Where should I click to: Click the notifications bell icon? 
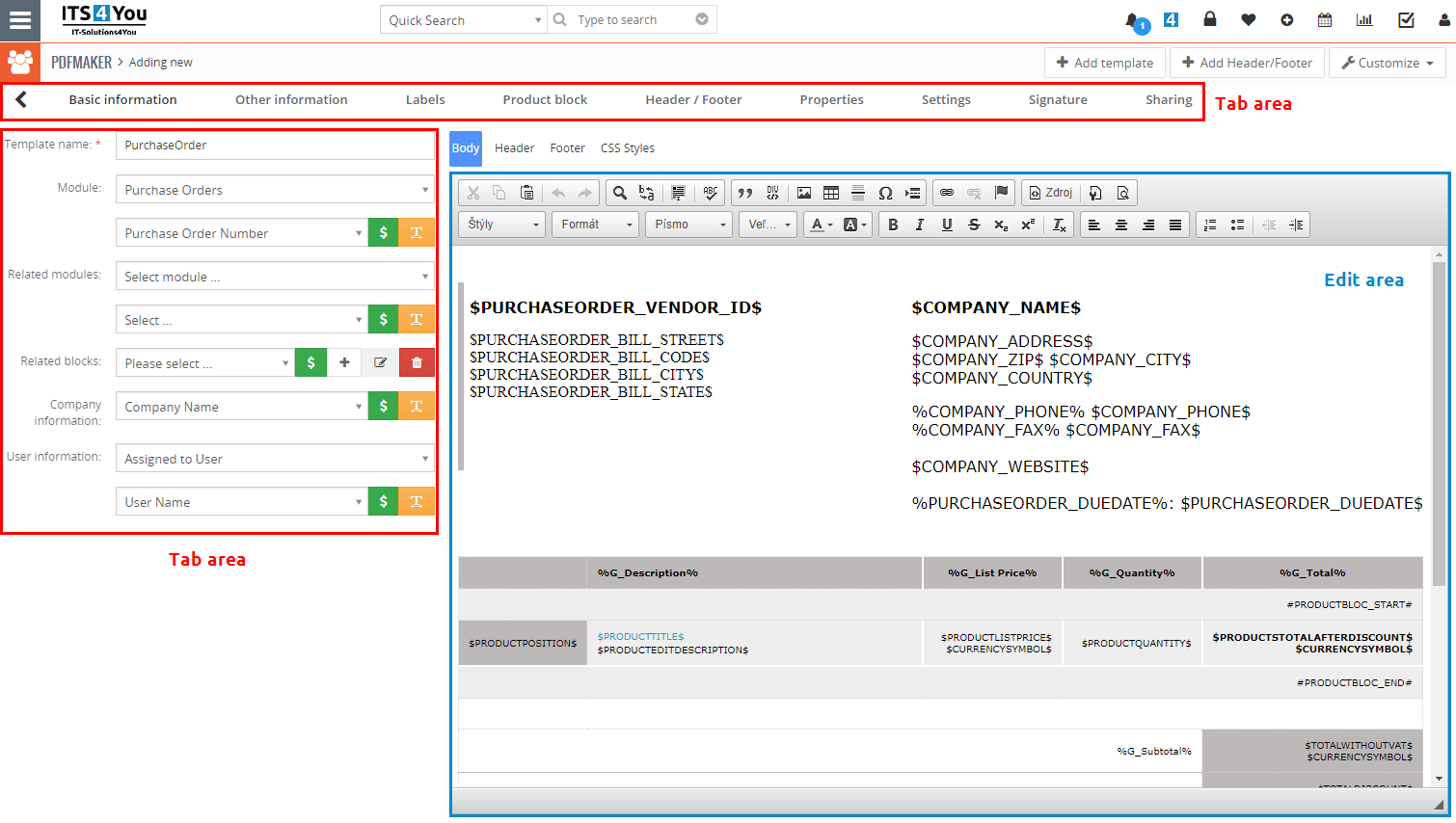pyautogui.click(x=1133, y=20)
